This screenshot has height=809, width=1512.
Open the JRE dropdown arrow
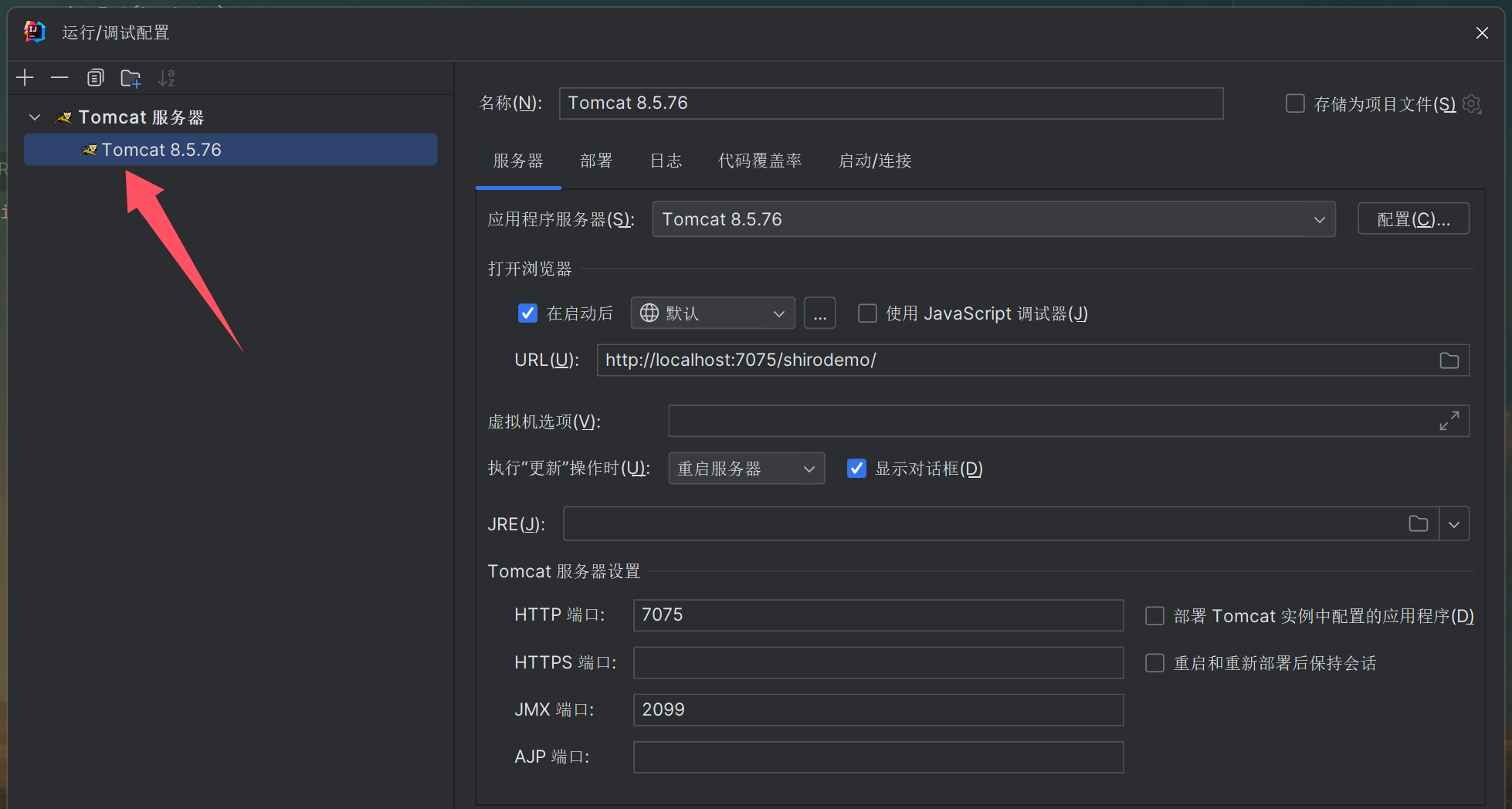tap(1454, 524)
